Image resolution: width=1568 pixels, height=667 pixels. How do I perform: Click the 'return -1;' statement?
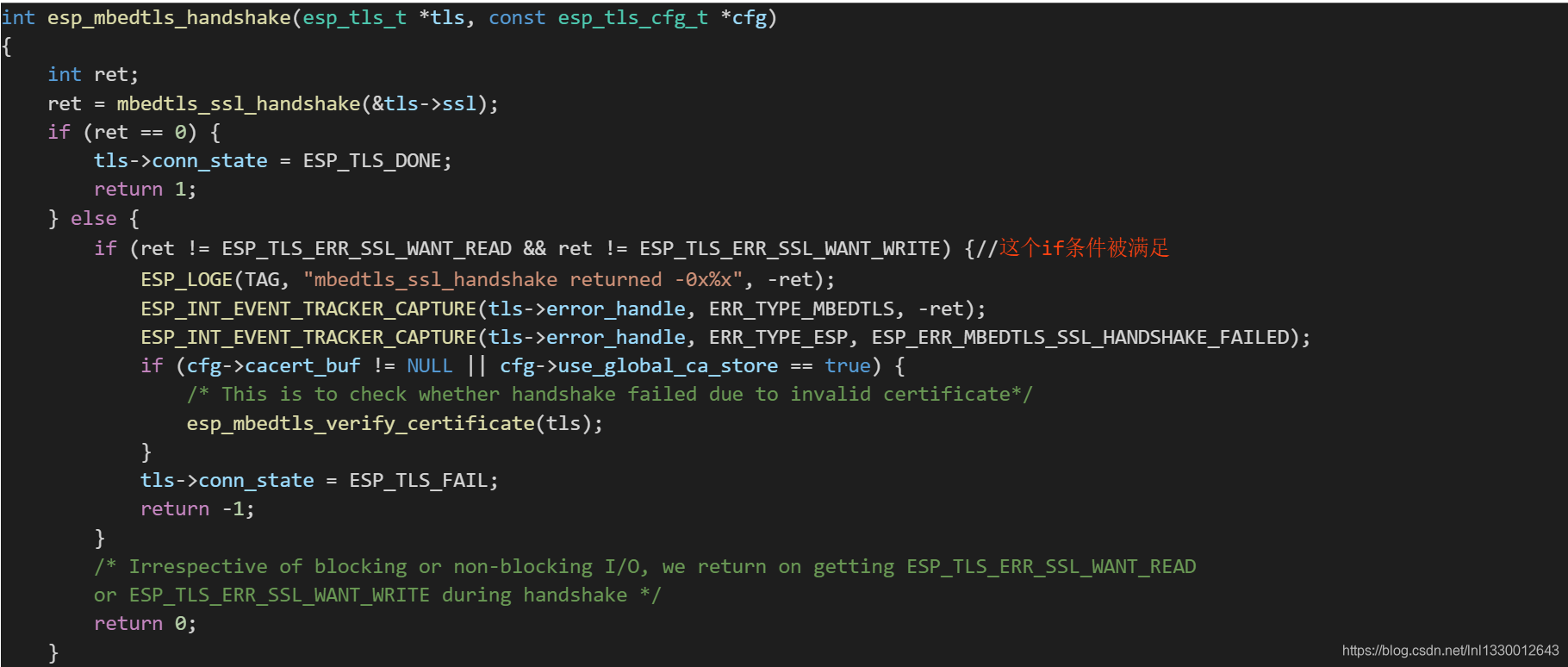click(x=197, y=509)
